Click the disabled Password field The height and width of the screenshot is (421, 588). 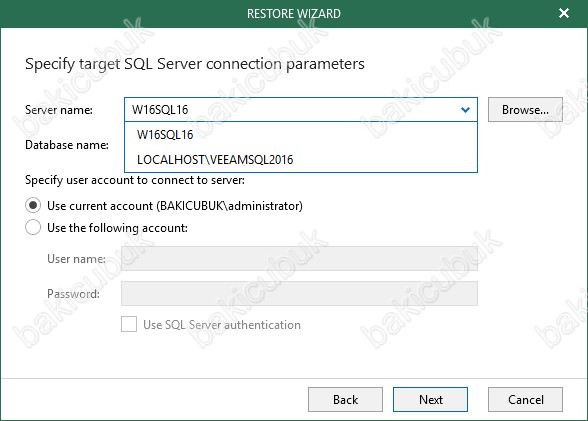click(x=299, y=294)
